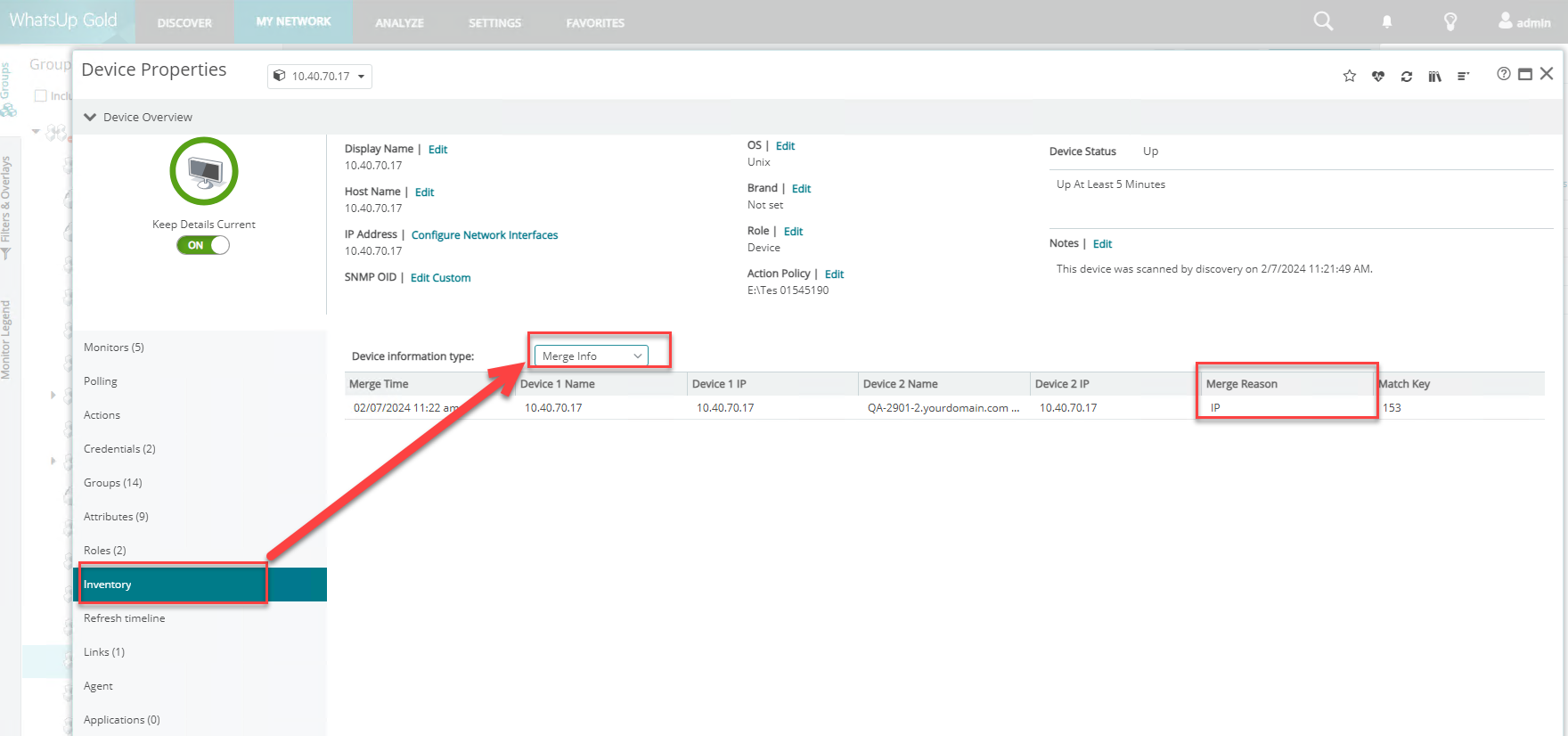Open the search magnifier in the top bar

1323,21
